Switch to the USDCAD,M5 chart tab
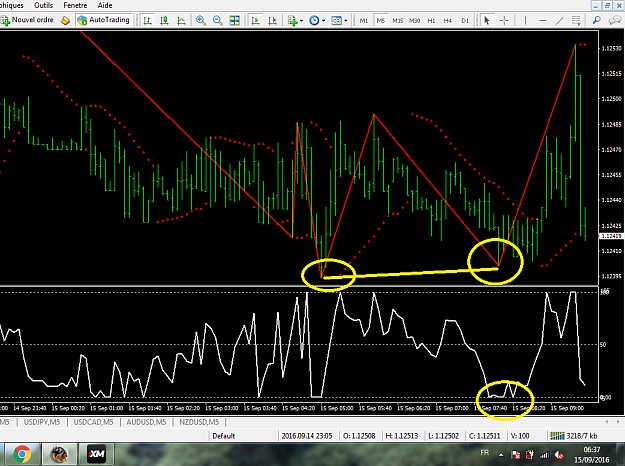This screenshot has width=625, height=466. pos(93,422)
